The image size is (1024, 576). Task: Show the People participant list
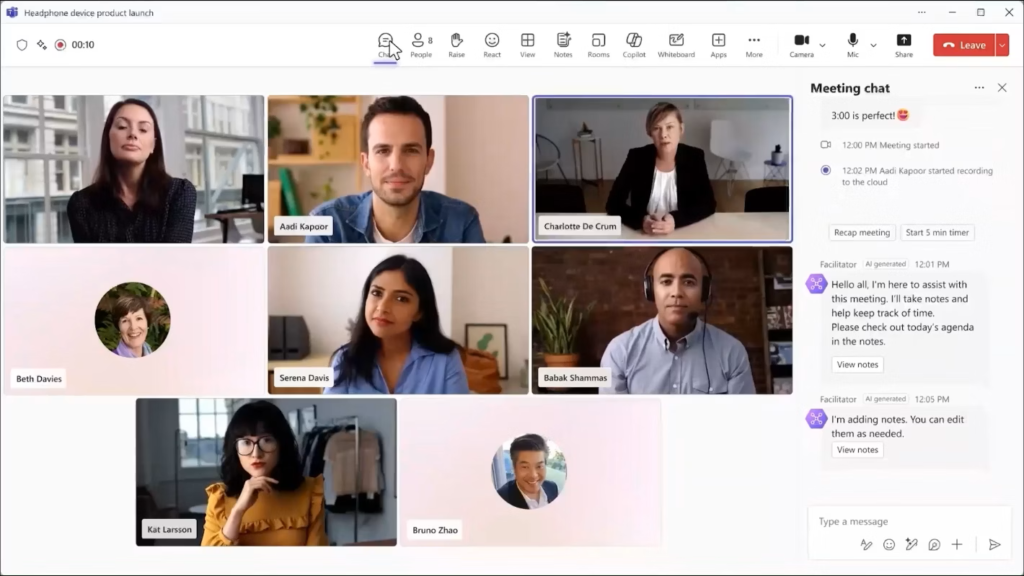coord(421,45)
